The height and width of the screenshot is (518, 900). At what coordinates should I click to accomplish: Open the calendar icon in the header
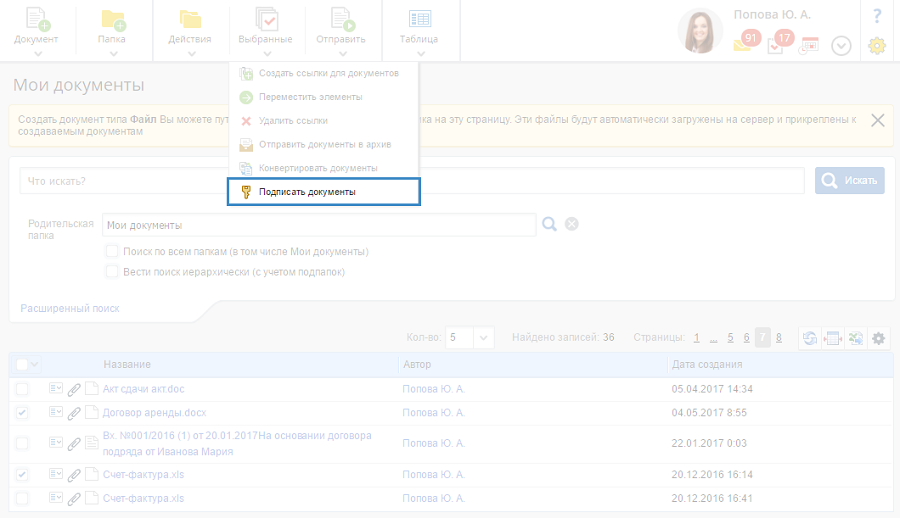point(809,45)
